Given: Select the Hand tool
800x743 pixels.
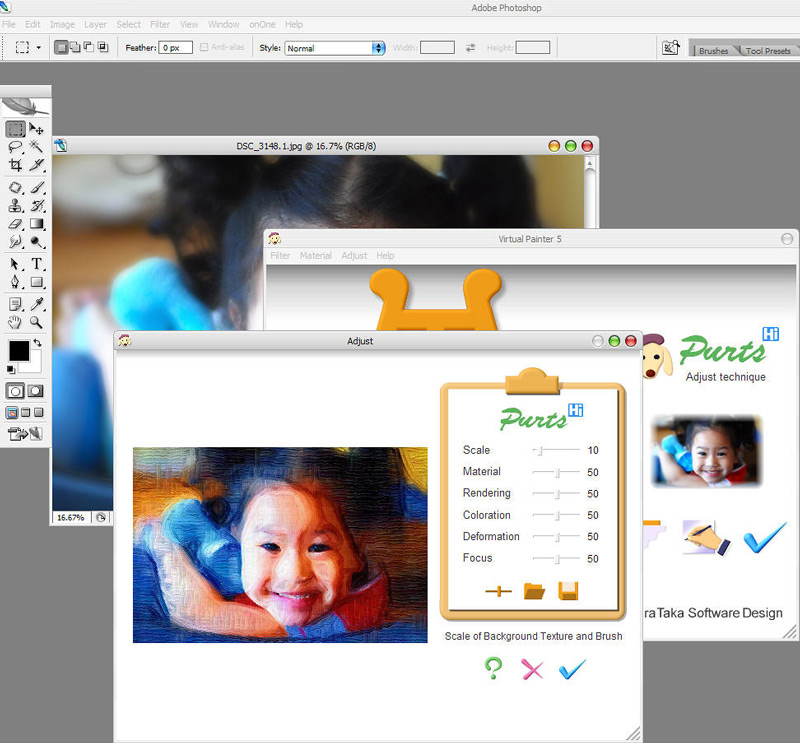Looking at the screenshot, I should tap(15, 322).
